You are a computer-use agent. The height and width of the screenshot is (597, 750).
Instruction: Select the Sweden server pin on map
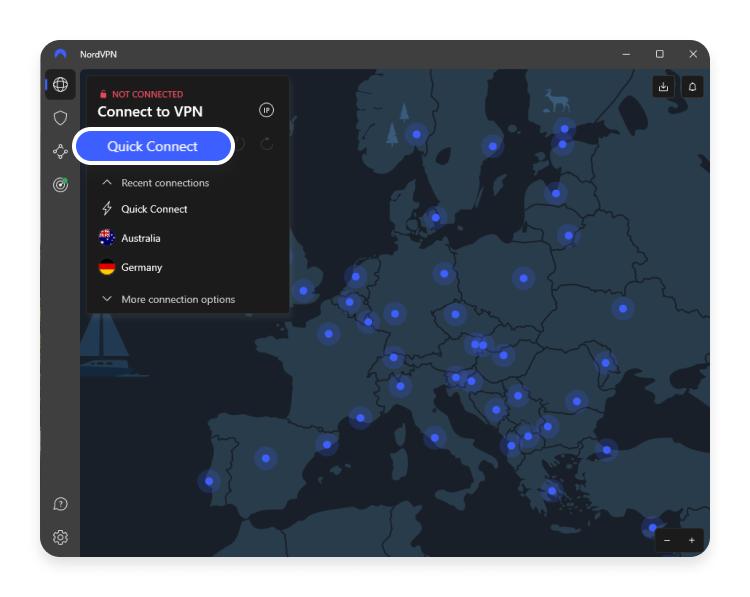[493, 146]
